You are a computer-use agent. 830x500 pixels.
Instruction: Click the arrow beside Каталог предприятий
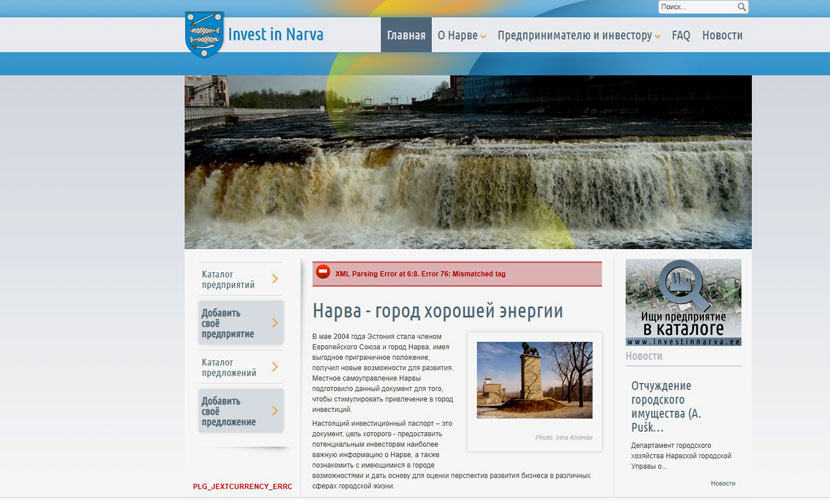click(275, 279)
